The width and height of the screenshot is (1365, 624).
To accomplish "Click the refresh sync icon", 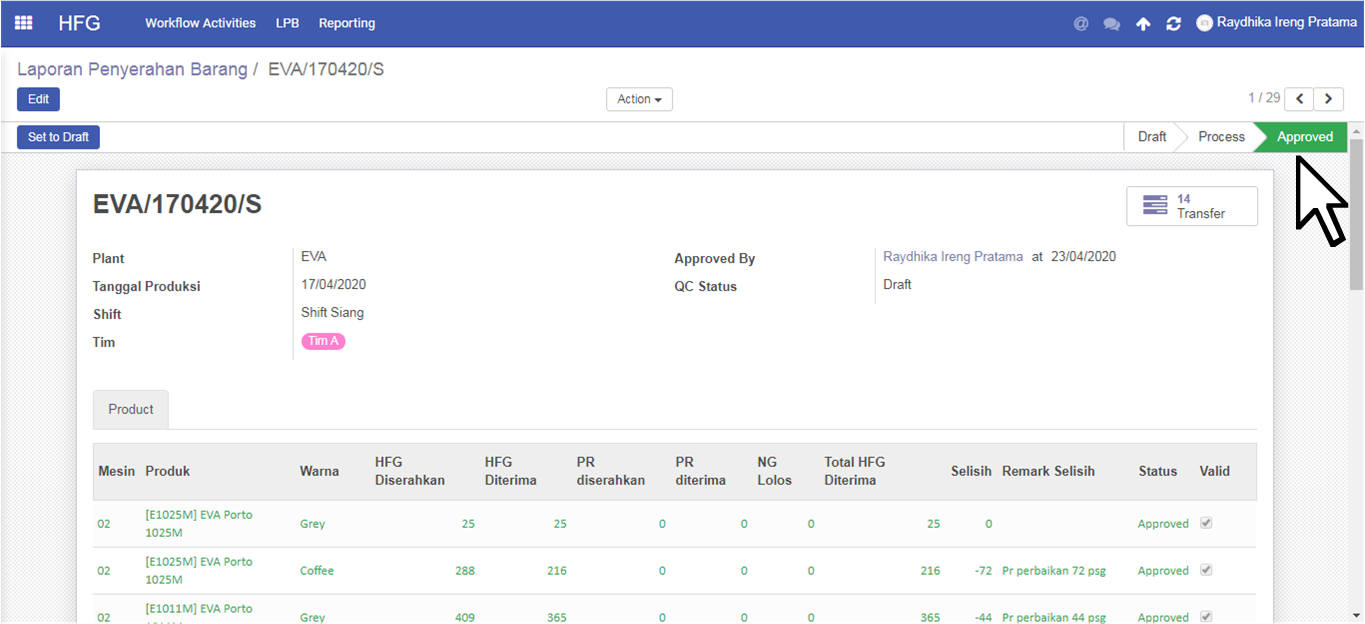I will click(x=1173, y=23).
